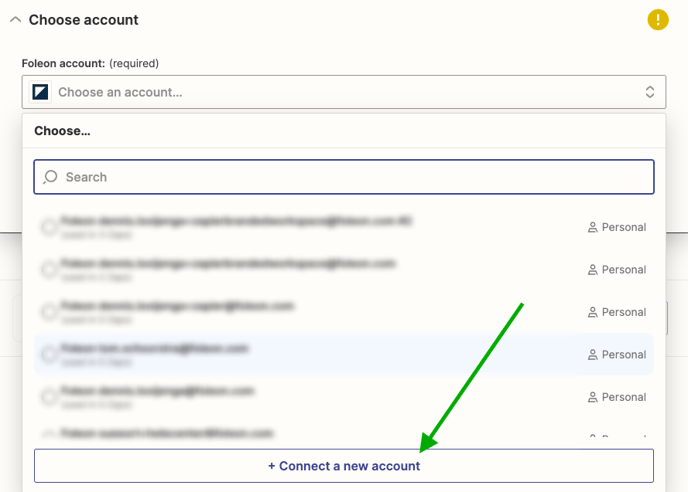This screenshot has width=688, height=492.
Task: Focus the Search accounts input field
Action: [350, 177]
